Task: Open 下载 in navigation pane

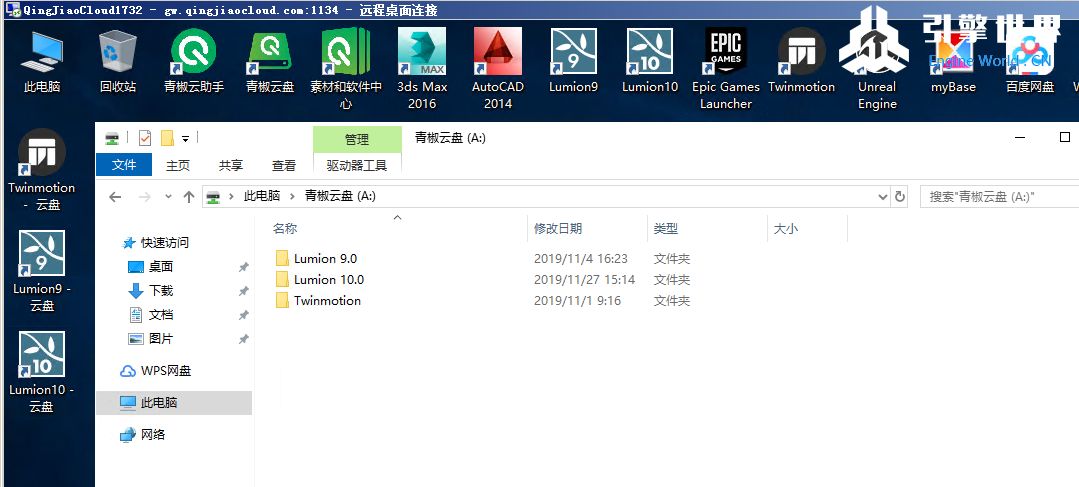Action: coord(160,290)
